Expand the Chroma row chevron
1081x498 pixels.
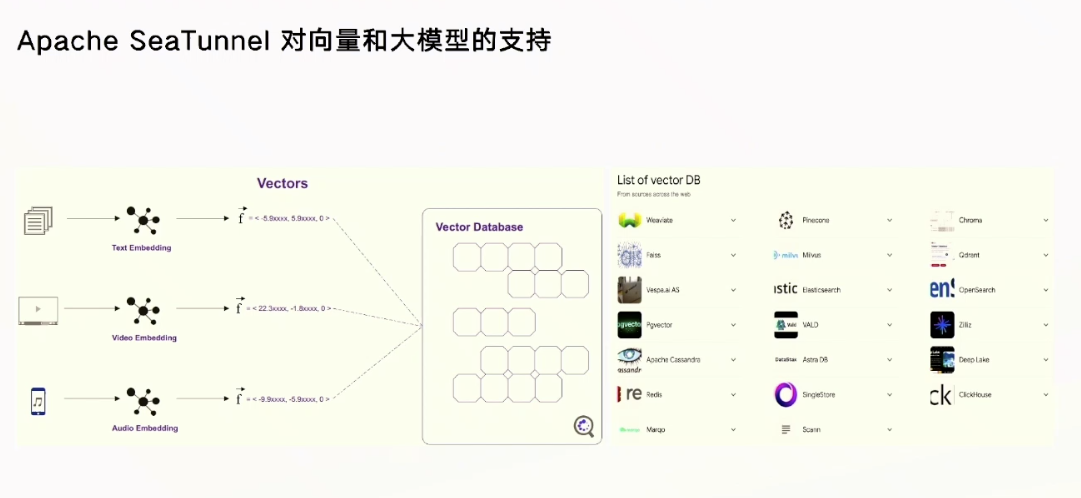point(1046,221)
